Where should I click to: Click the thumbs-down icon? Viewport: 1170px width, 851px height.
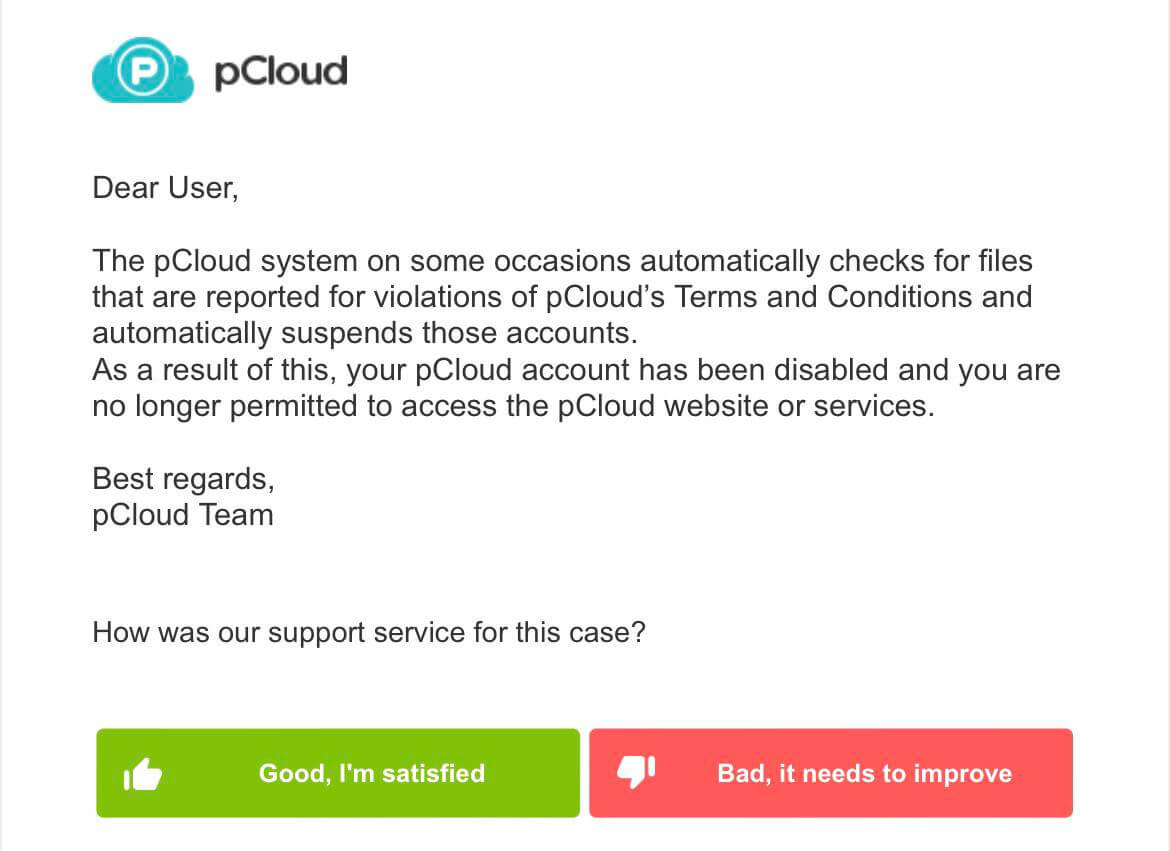tap(636, 771)
